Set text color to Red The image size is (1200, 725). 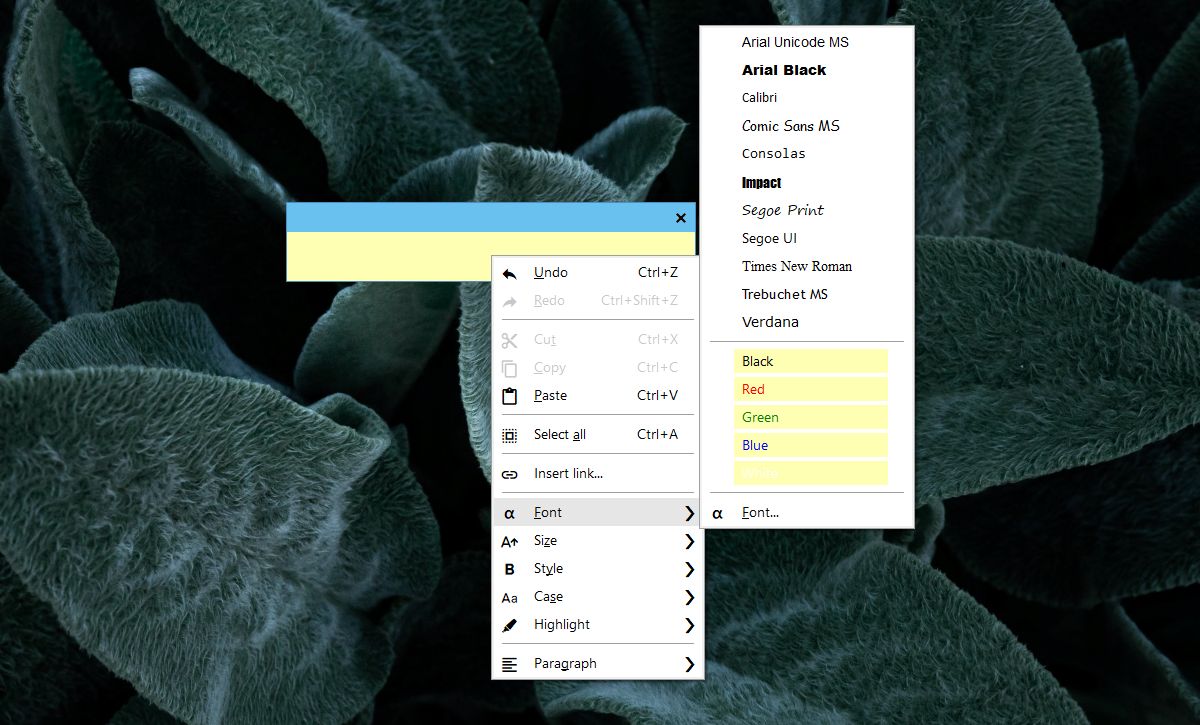click(811, 389)
